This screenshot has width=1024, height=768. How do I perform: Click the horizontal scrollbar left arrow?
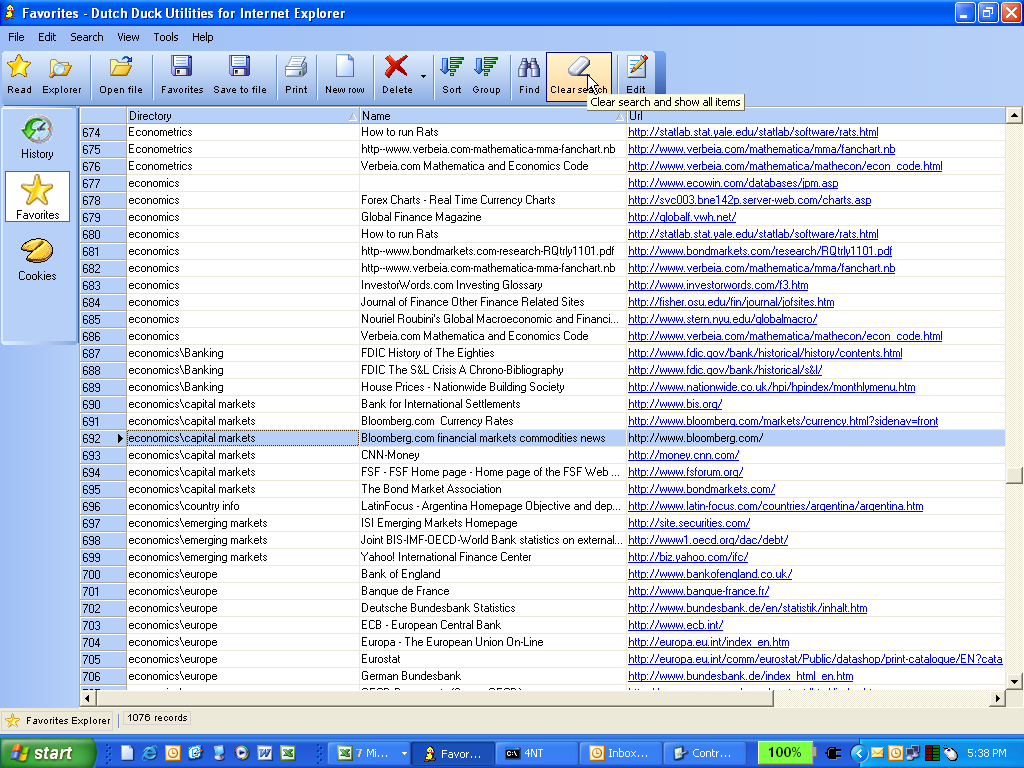coord(88,698)
